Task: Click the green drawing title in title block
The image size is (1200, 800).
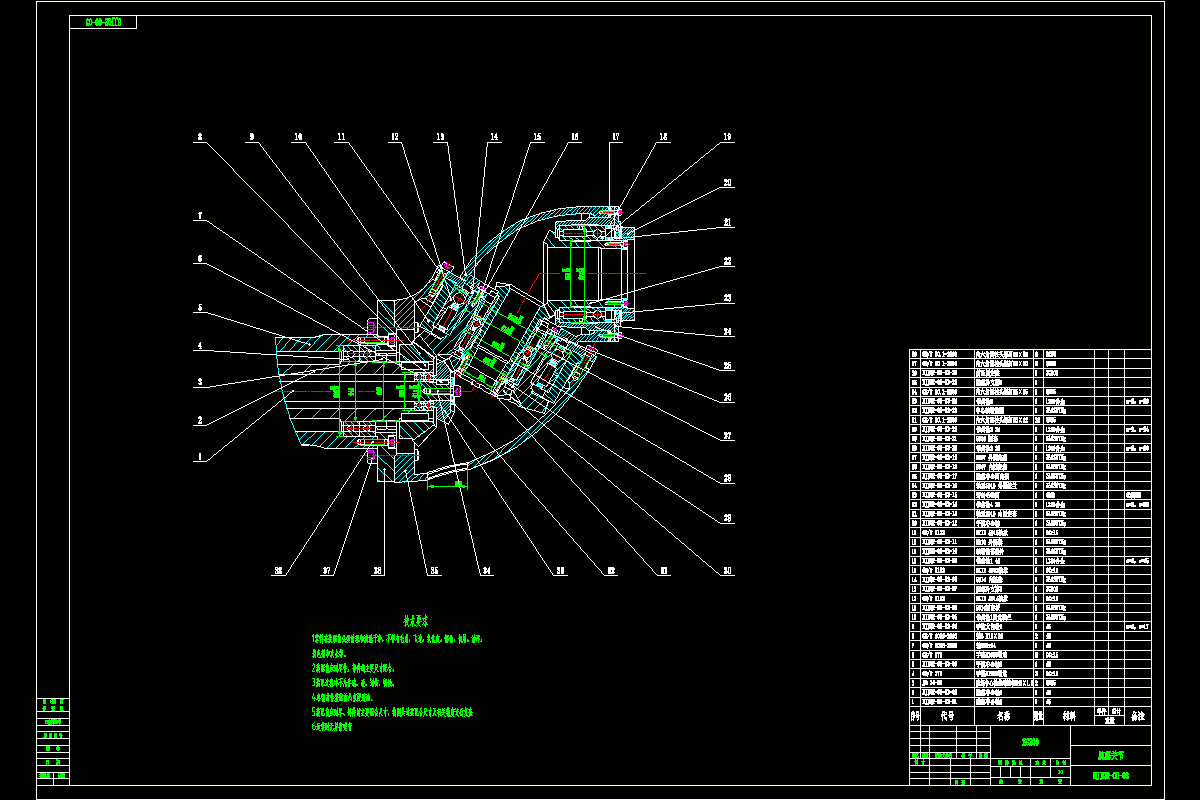Action: 1111,756
